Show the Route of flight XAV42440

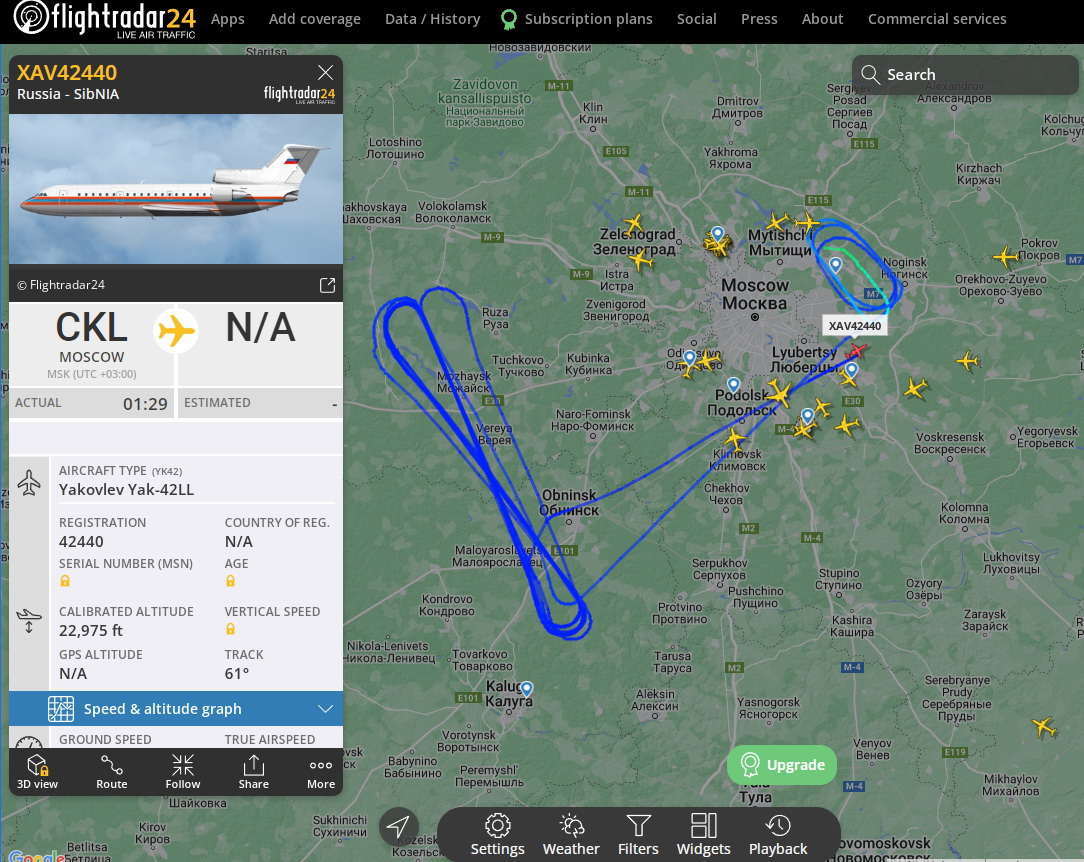point(111,771)
